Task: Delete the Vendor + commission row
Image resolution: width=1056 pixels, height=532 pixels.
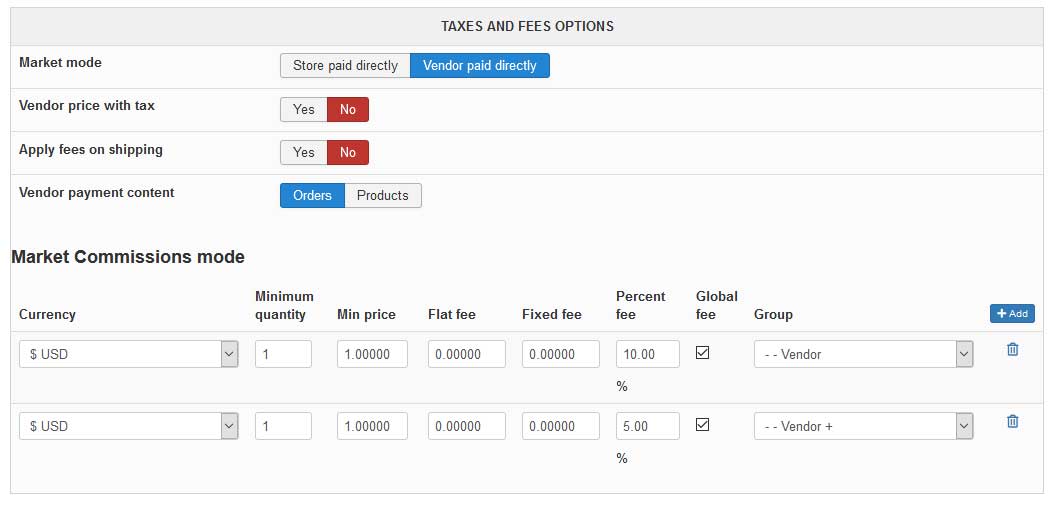Action: [1012, 422]
